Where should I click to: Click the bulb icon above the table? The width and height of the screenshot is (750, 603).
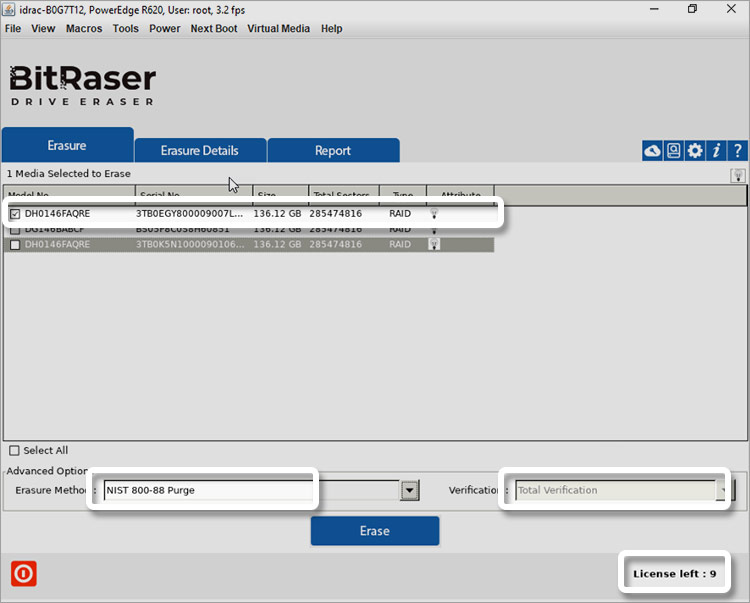[x=738, y=175]
